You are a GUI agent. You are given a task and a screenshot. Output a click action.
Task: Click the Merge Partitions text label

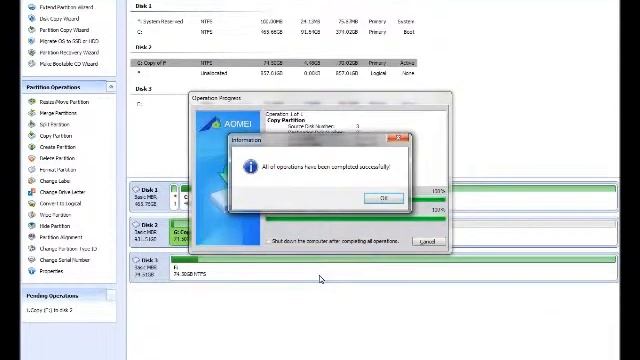(x=58, y=113)
